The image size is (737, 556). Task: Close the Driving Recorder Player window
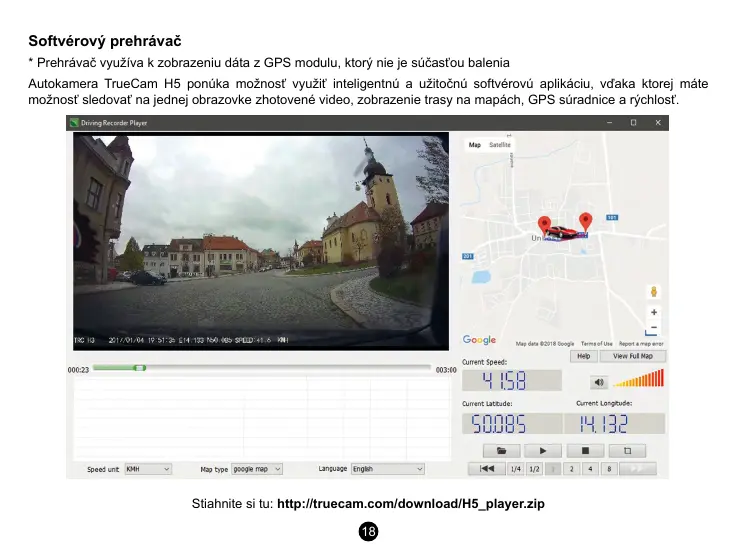658,123
